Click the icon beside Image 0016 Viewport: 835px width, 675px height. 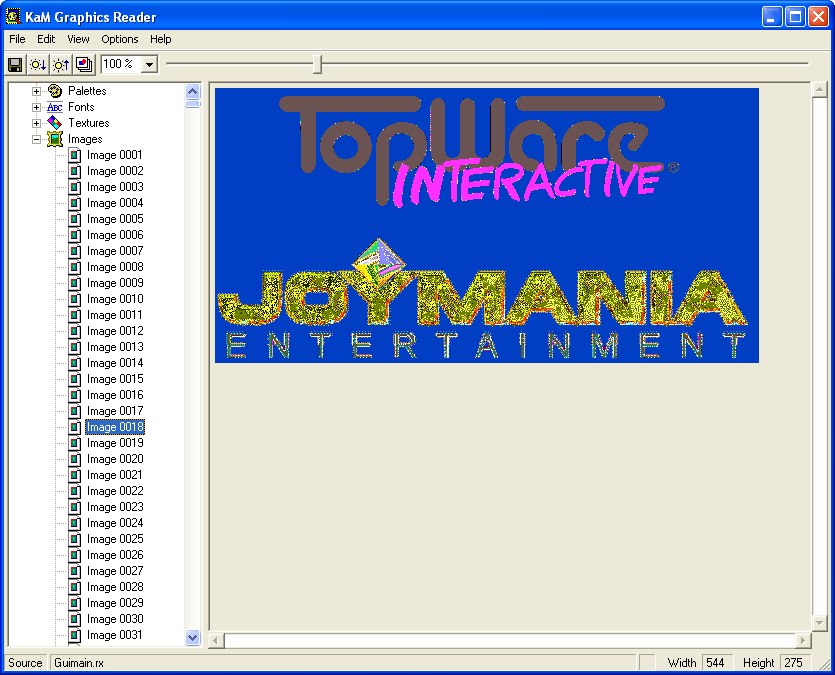75,395
